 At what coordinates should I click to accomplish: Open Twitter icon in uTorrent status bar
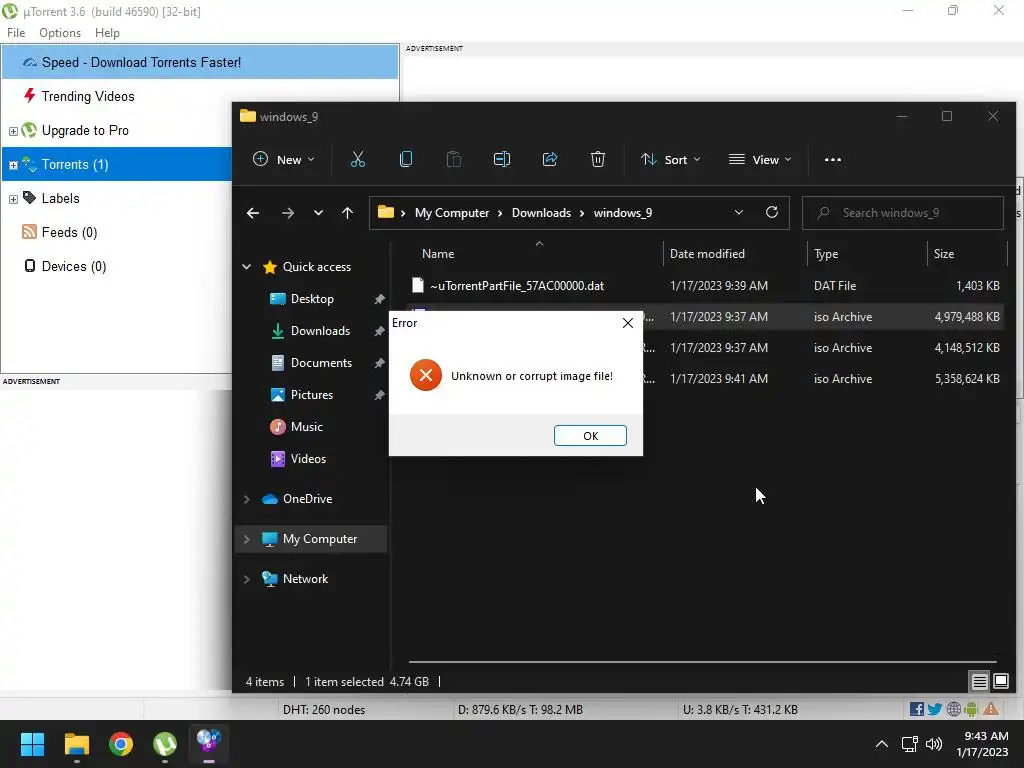[x=935, y=709]
